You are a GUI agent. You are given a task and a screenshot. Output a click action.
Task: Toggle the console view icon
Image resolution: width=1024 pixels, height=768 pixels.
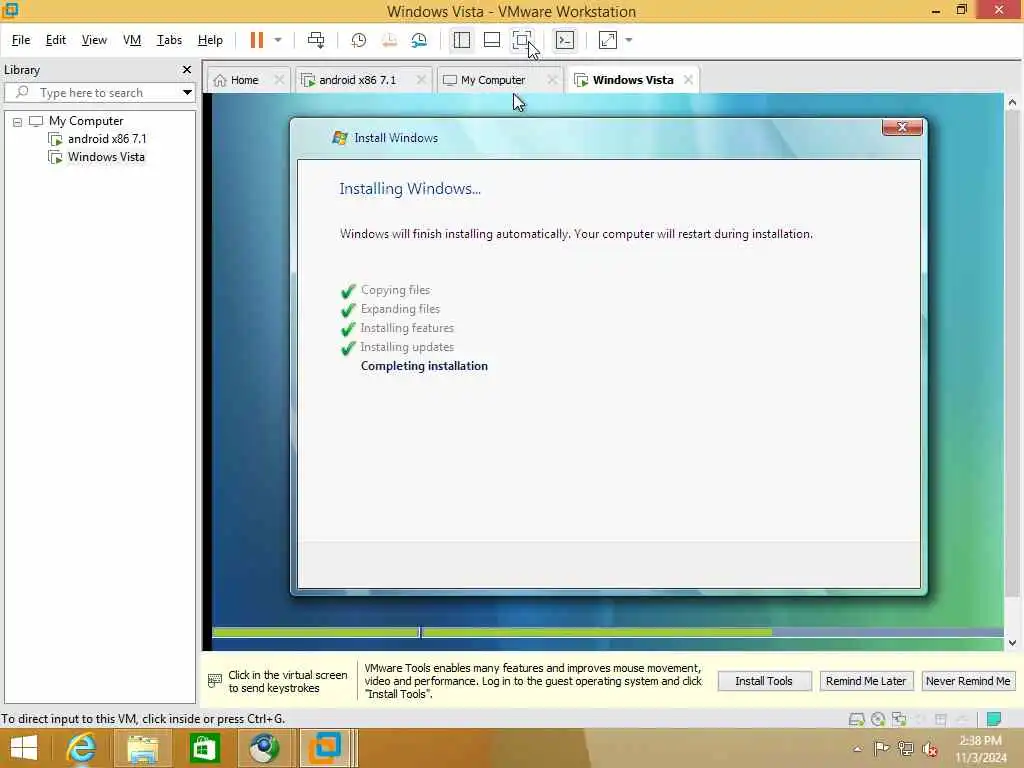pyautogui.click(x=565, y=40)
